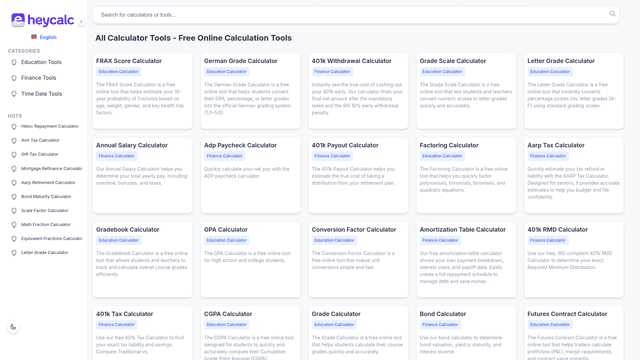Click the icon beside Gift Tax Calculator

point(14,155)
